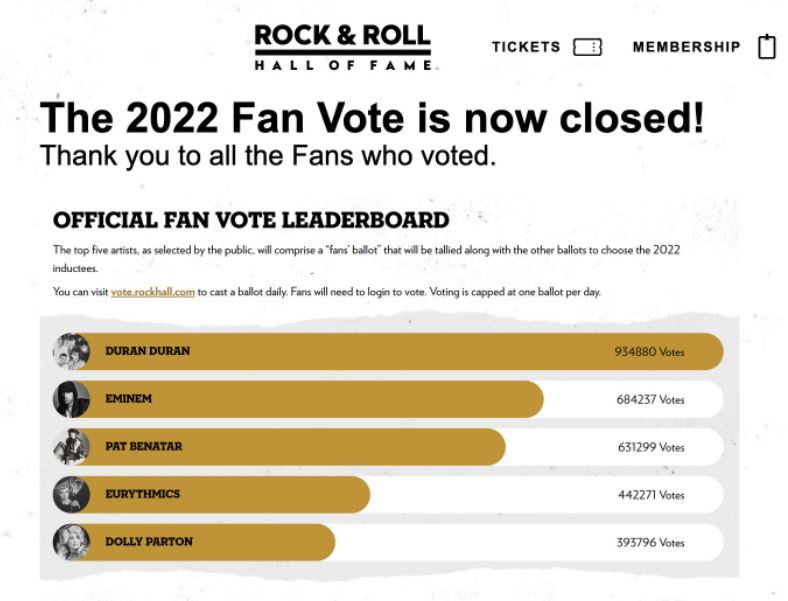Select the DURAN DURAN name label
This screenshot has height=601, width=788.
(147, 351)
